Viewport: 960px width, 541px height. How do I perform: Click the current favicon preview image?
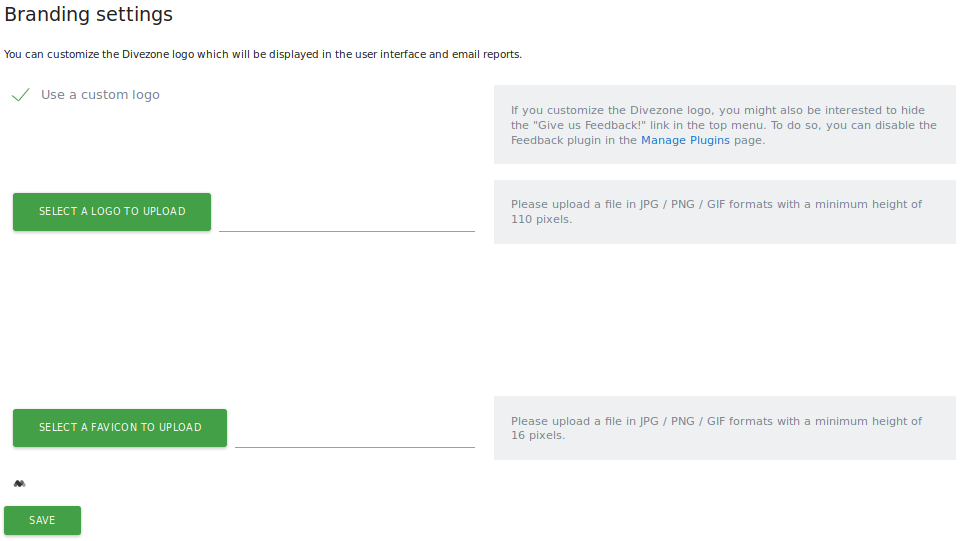click(x=19, y=484)
